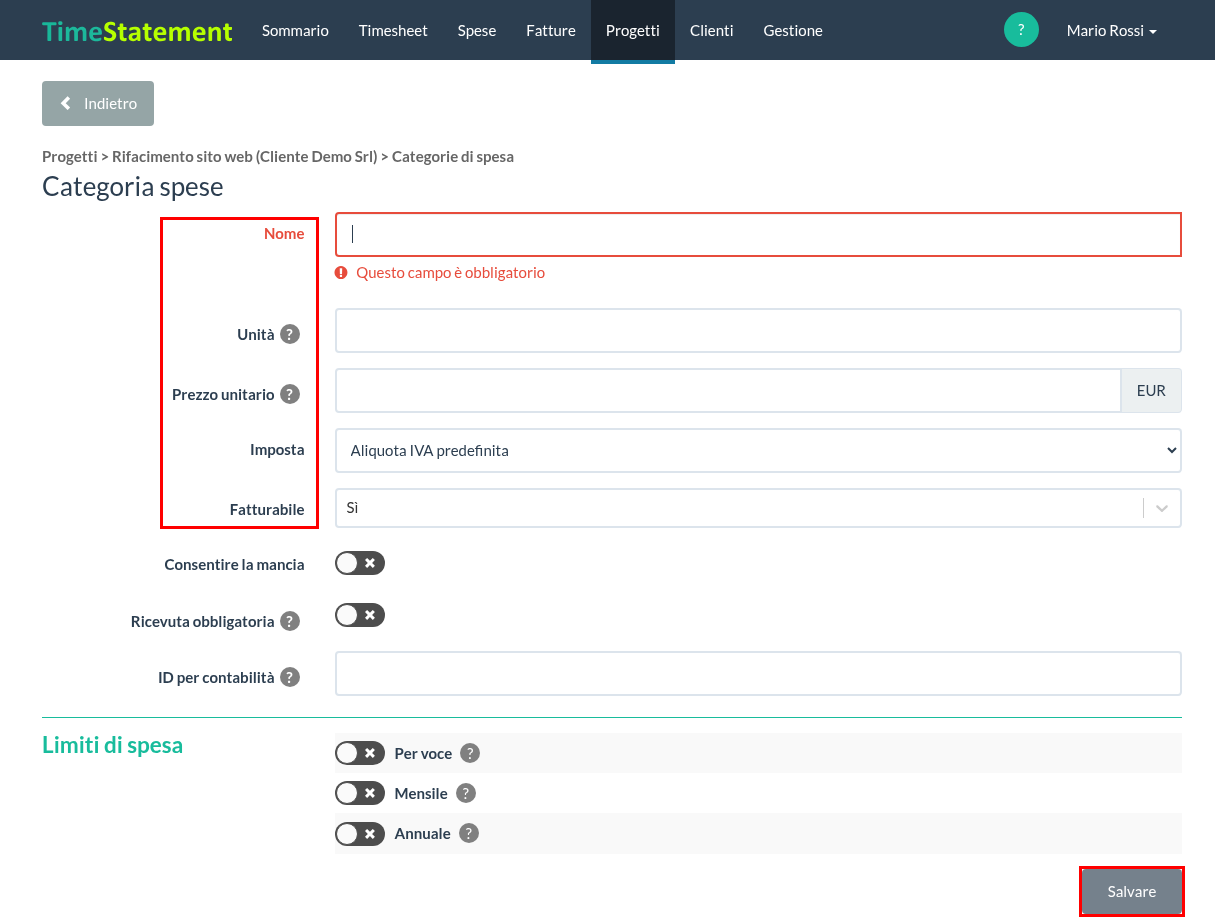
Task: Toggle Ricevuta obbligatoria on
Action: click(x=360, y=615)
